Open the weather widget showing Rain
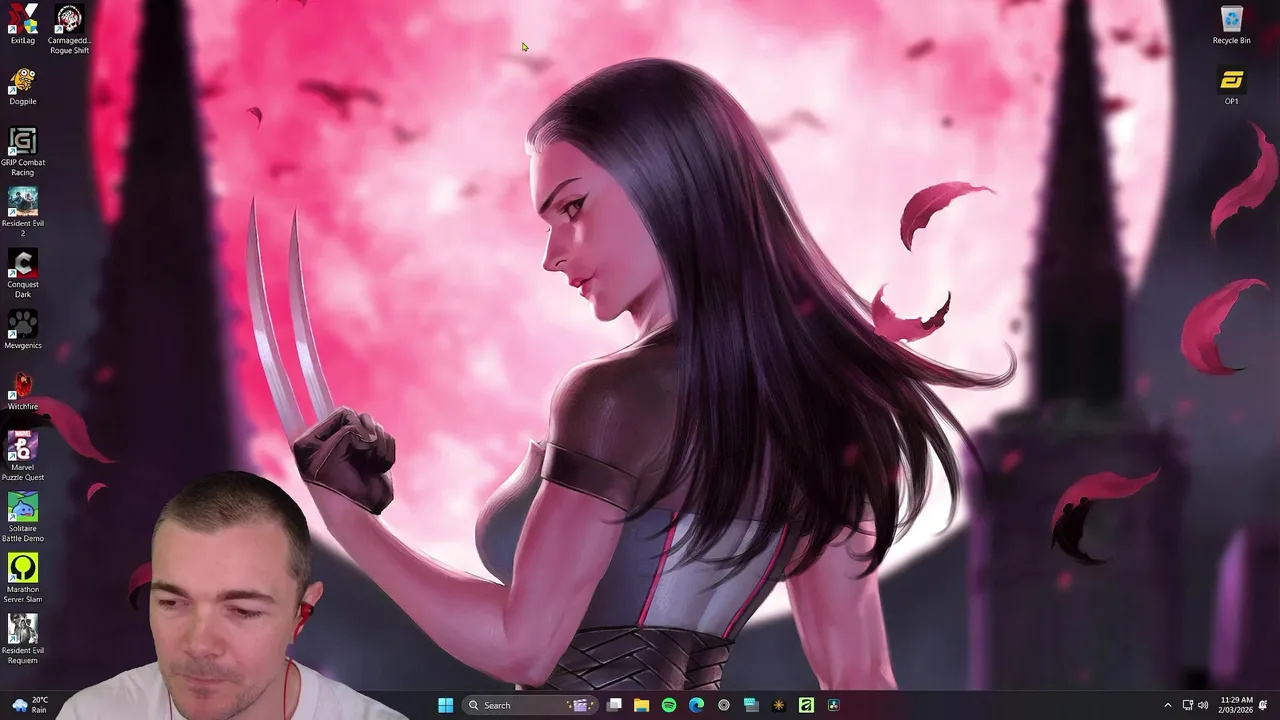The image size is (1280, 720). pos(29,705)
